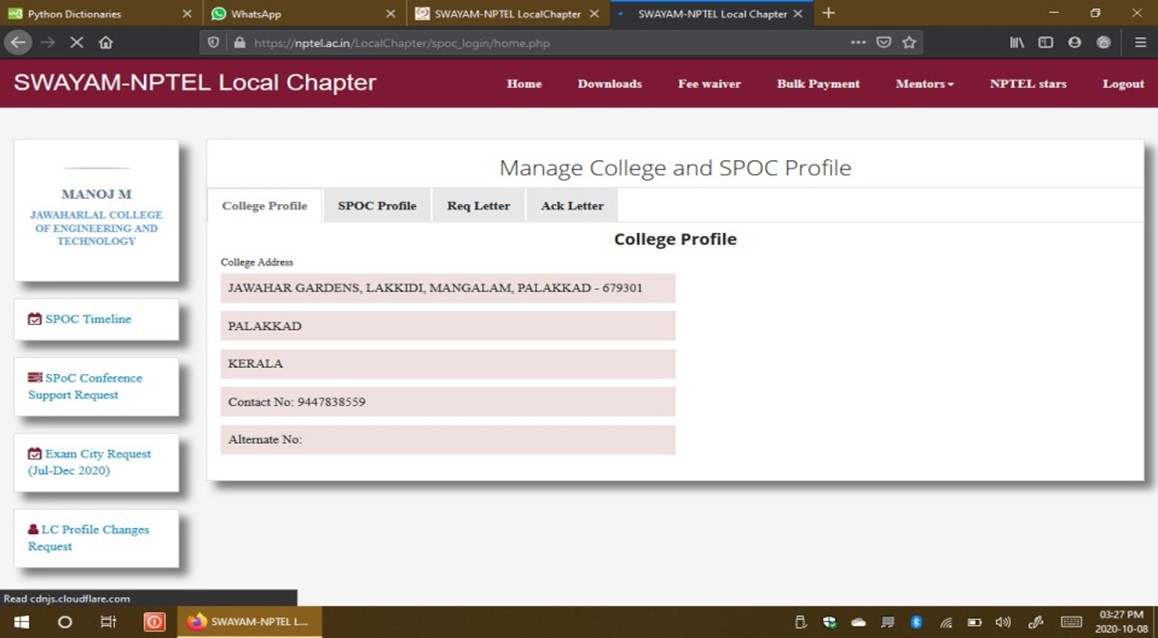The width and height of the screenshot is (1158, 638).
Task: Bookmark this page with the star
Action: [x=909, y=43]
